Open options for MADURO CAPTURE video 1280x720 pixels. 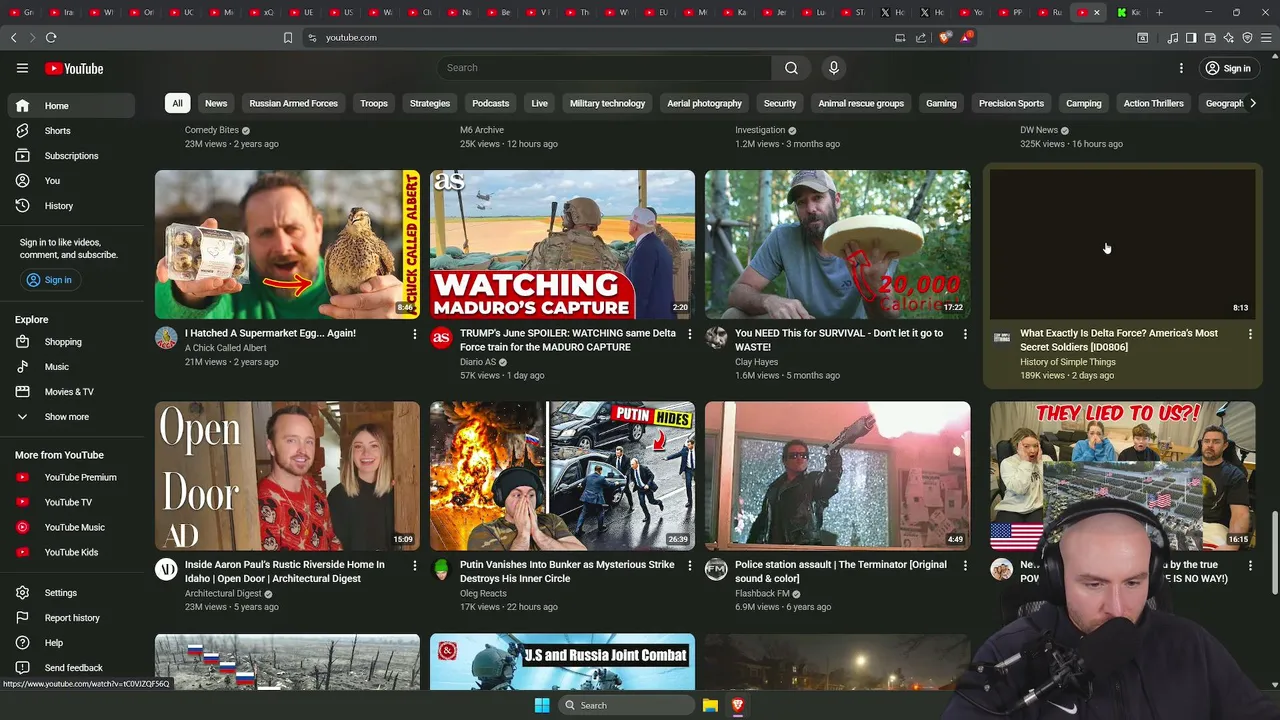[689, 334]
